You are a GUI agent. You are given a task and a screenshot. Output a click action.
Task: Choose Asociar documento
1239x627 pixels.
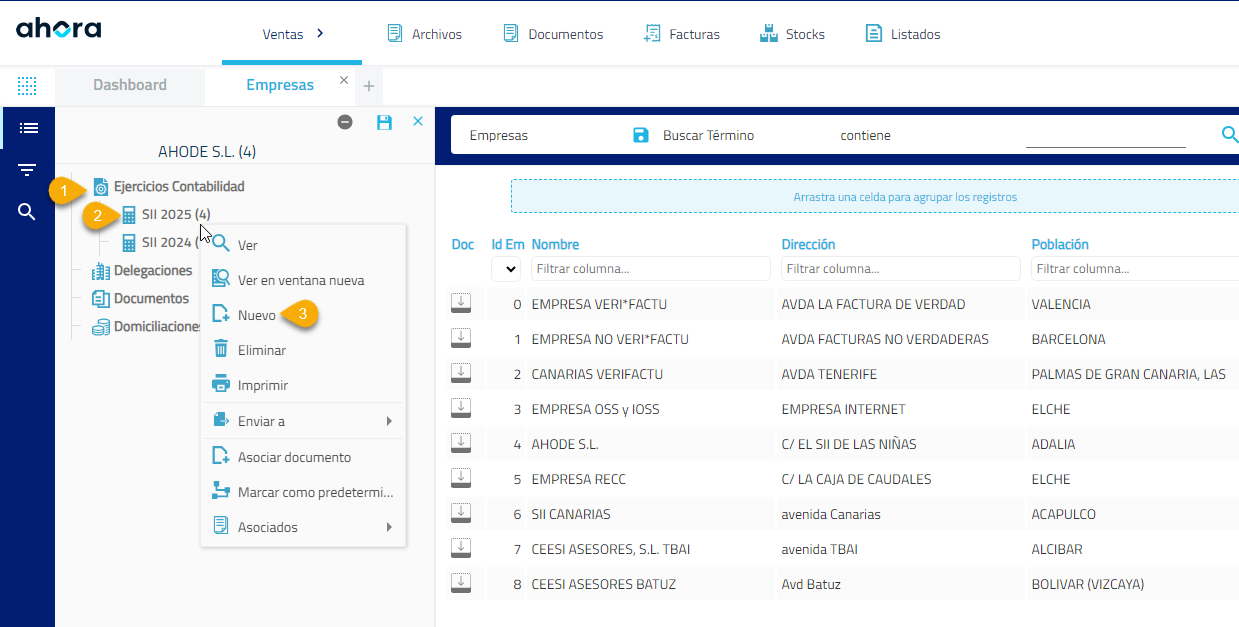[303, 457]
